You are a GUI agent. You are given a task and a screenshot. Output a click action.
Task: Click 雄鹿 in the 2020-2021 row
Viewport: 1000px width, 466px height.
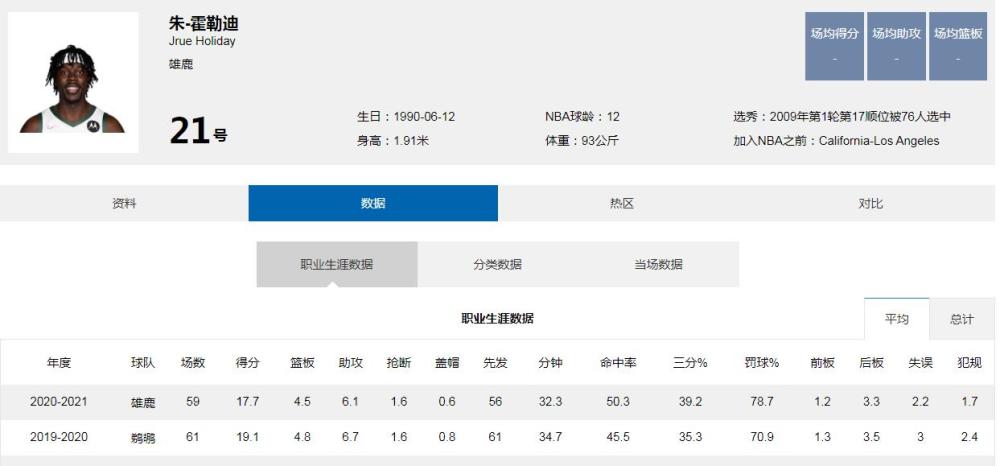pyautogui.click(x=143, y=402)
